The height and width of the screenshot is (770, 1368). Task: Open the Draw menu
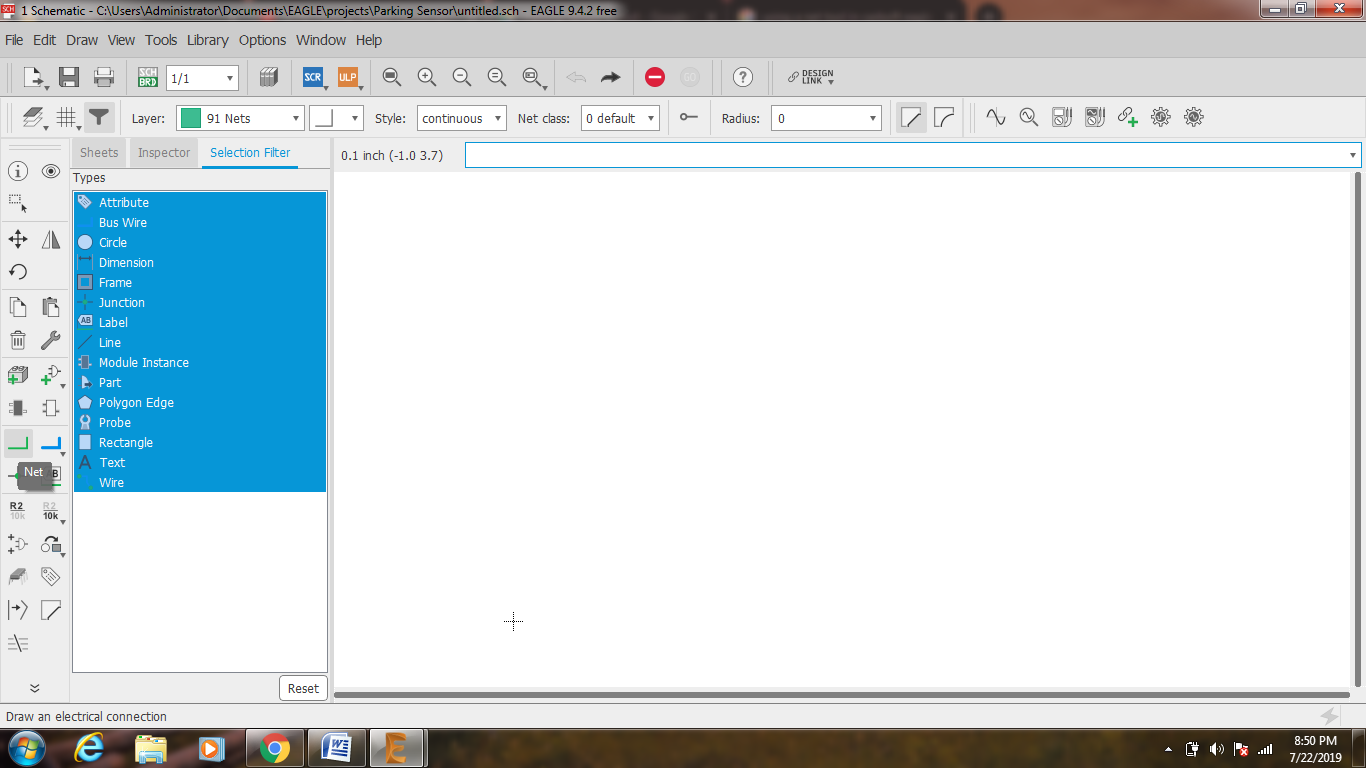82,40
